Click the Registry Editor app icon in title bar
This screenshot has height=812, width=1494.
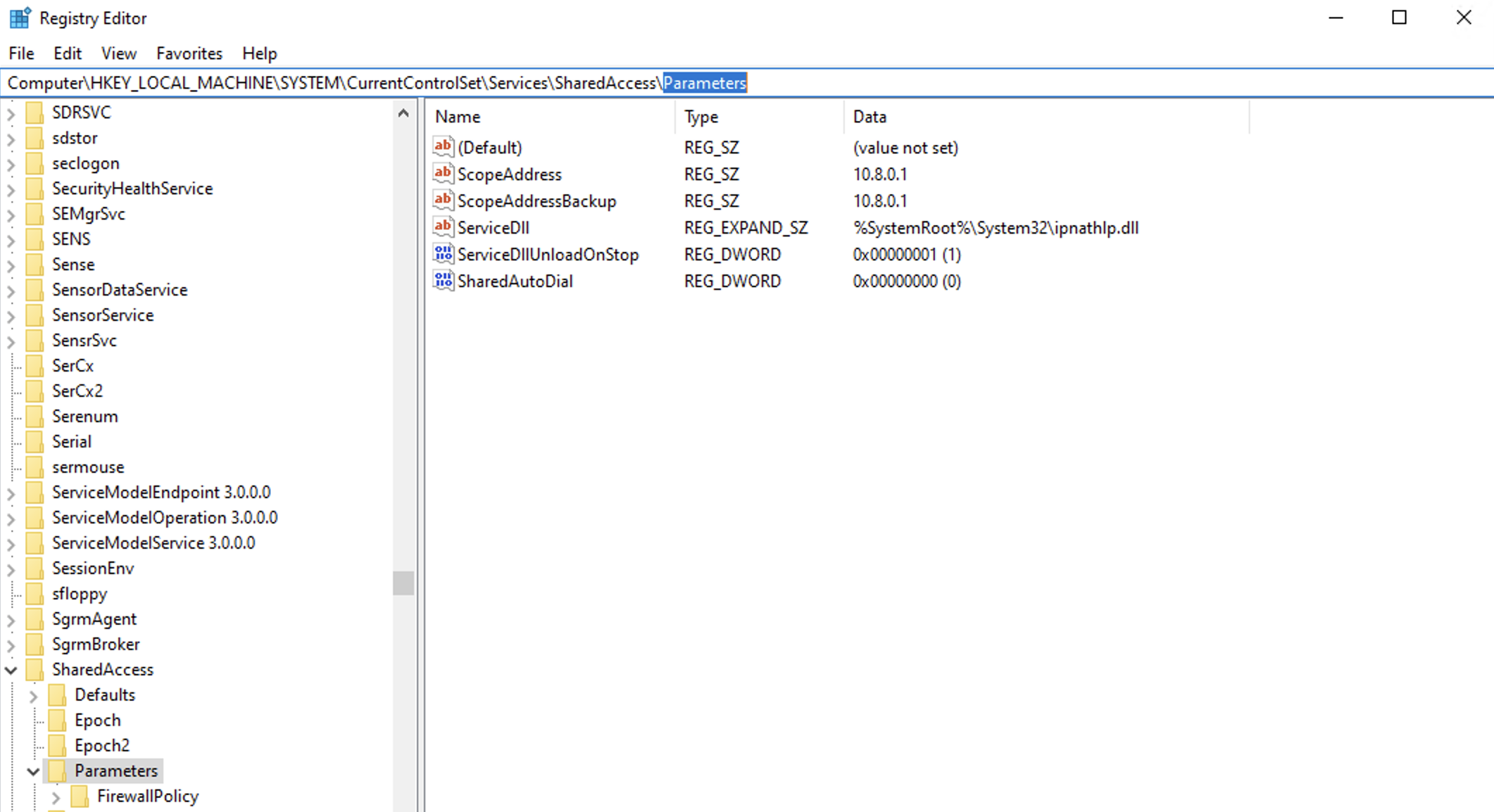coord(20,18)
